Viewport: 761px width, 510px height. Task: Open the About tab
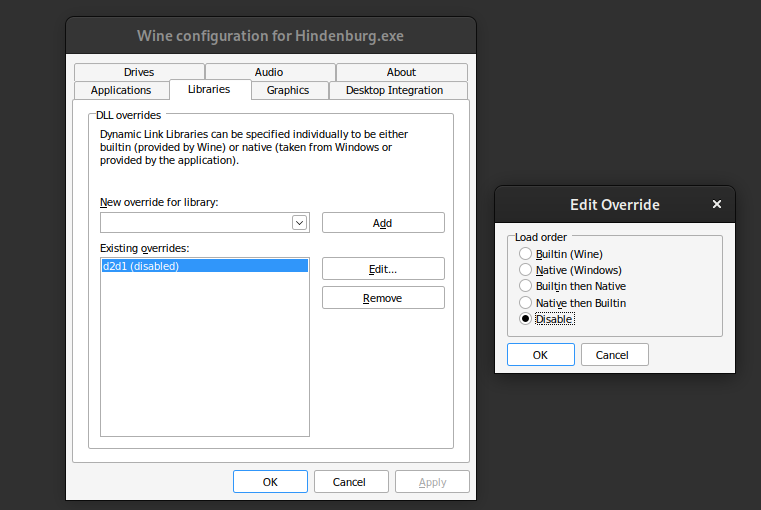click(x=401, y=72)
